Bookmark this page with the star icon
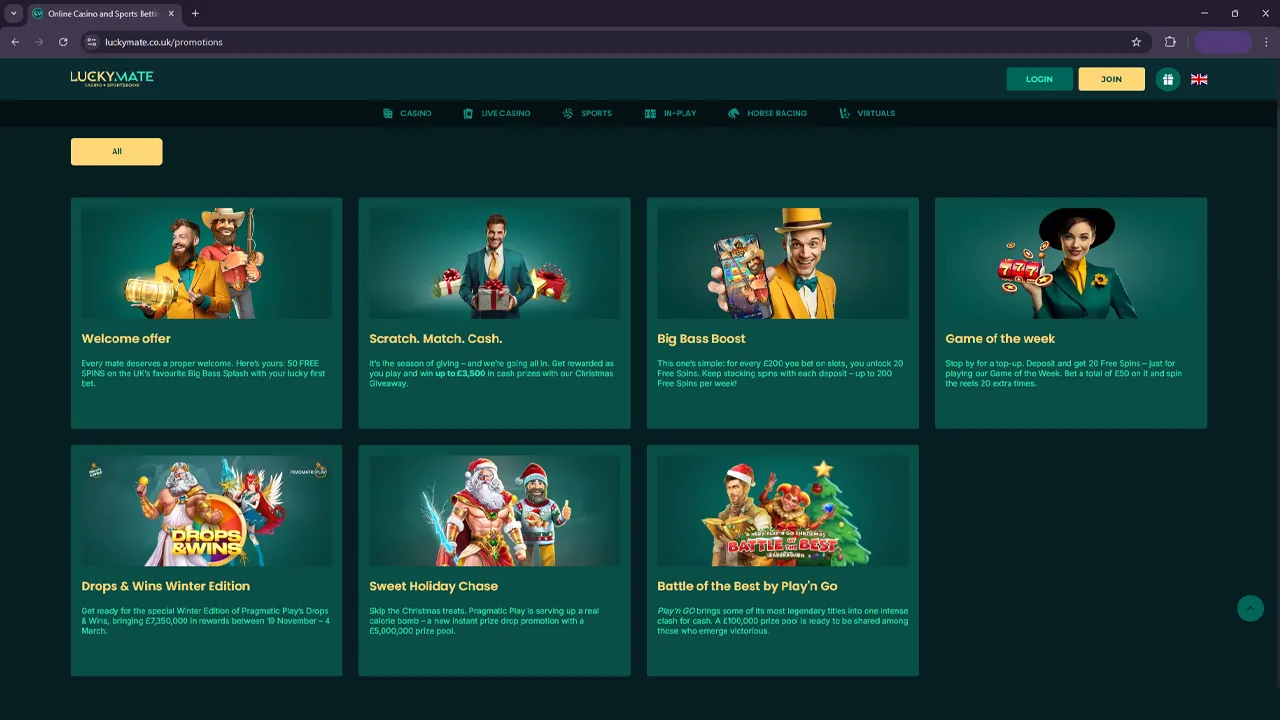Image resolution: width=1280 pixels, height=720 pixels. point(1136,42)
